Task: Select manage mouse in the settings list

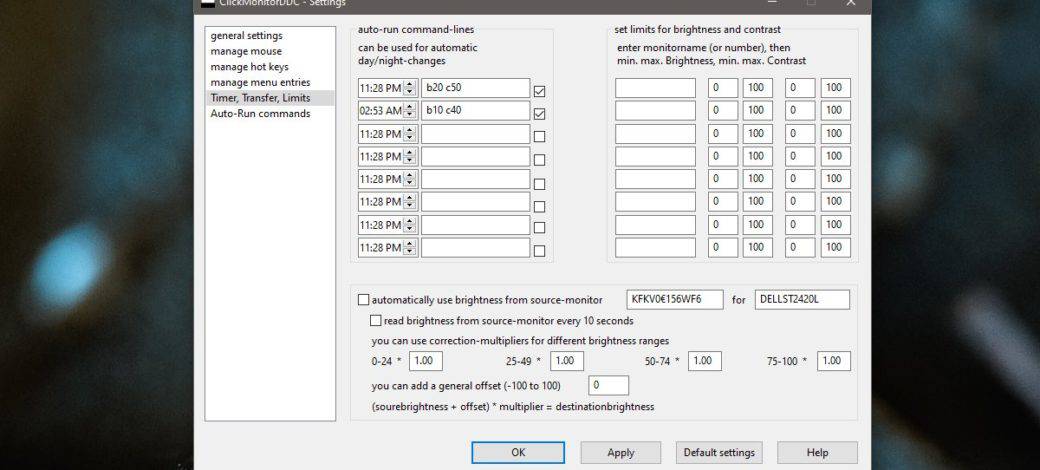Action: click(x=246, y=51)
